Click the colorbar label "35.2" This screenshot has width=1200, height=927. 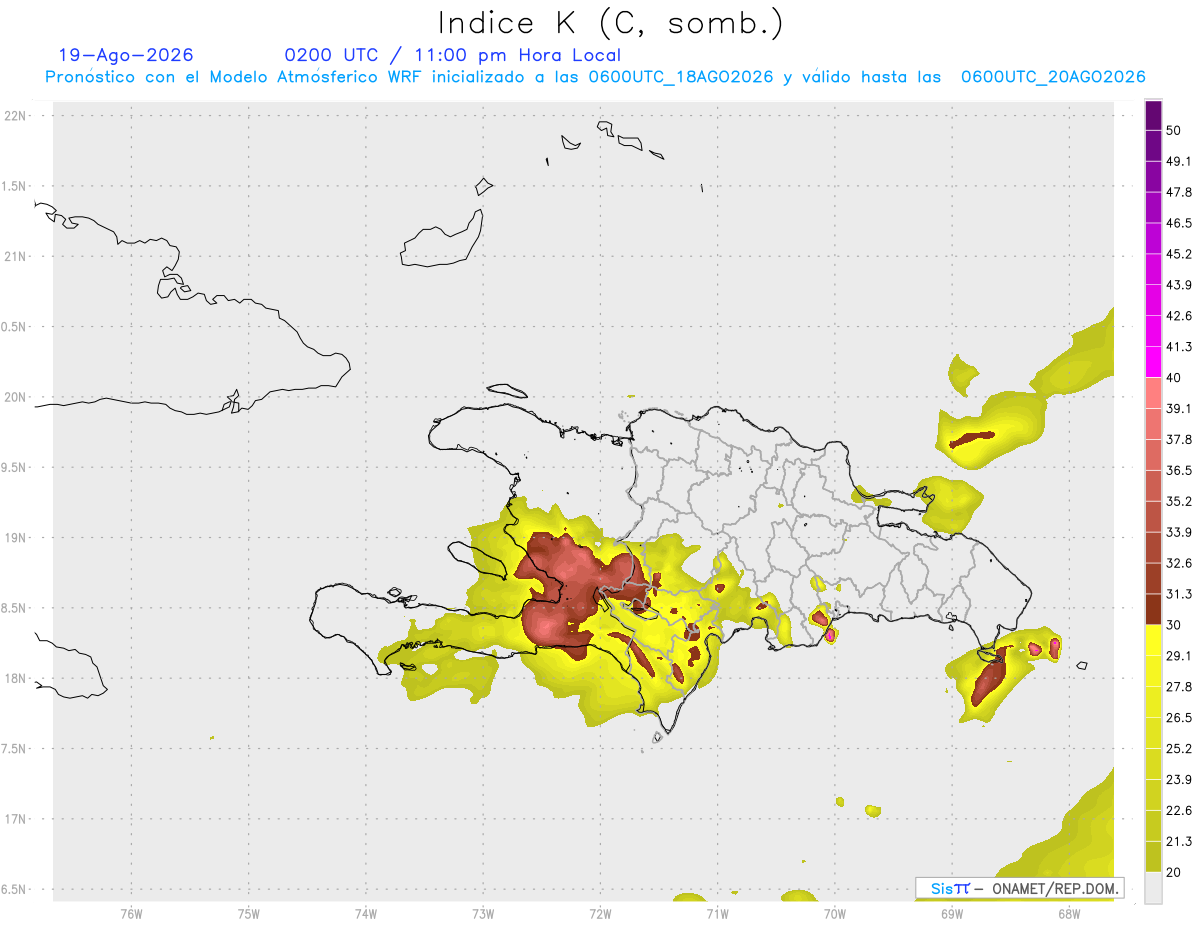coord(1179,501)
